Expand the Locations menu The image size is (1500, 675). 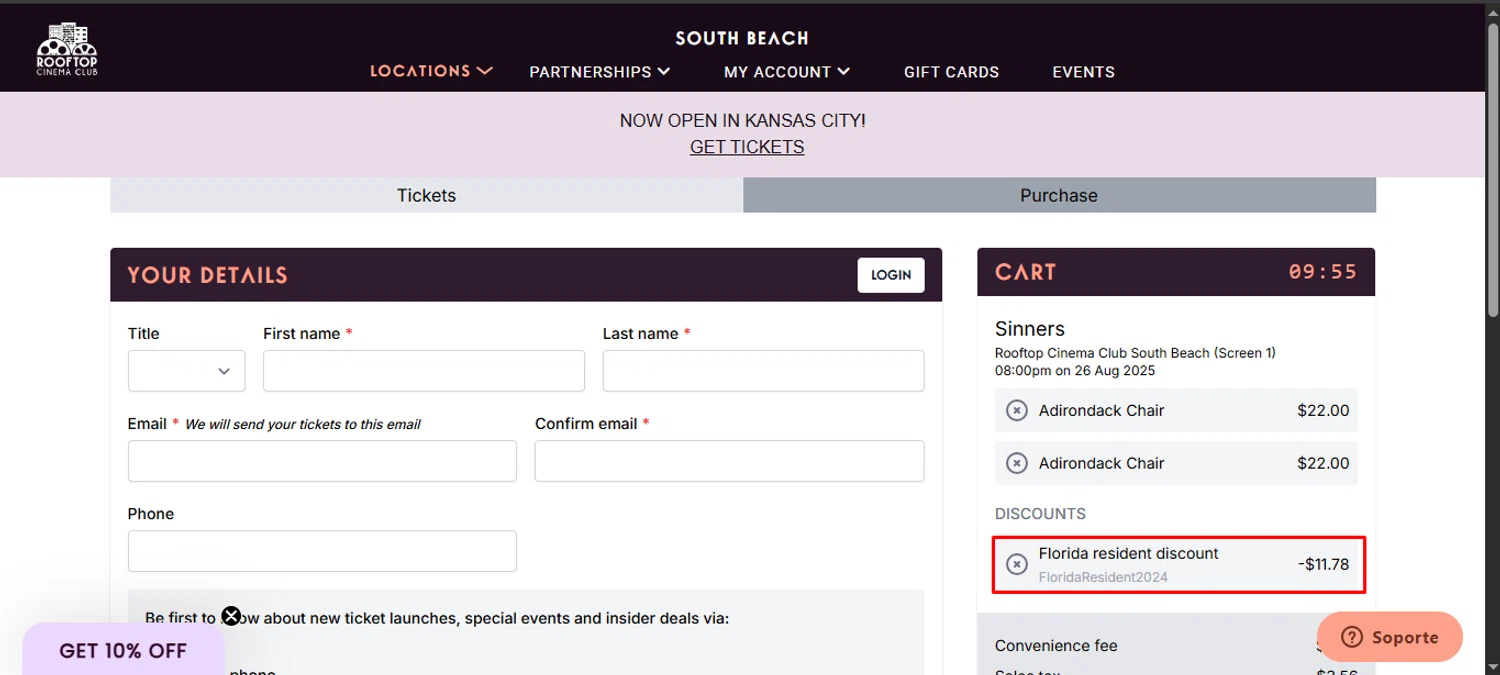[x=431, y=71]
